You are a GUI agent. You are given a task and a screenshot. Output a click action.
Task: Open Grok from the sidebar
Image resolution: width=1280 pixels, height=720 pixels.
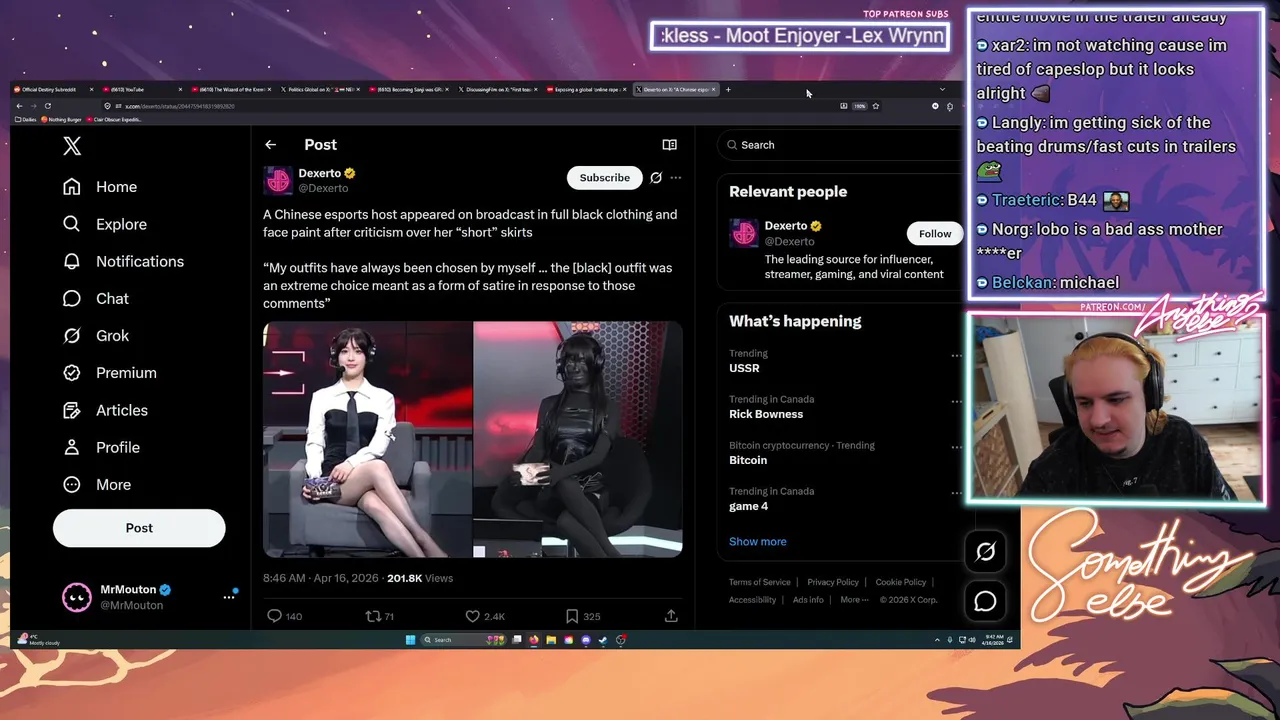click(96, 335)
